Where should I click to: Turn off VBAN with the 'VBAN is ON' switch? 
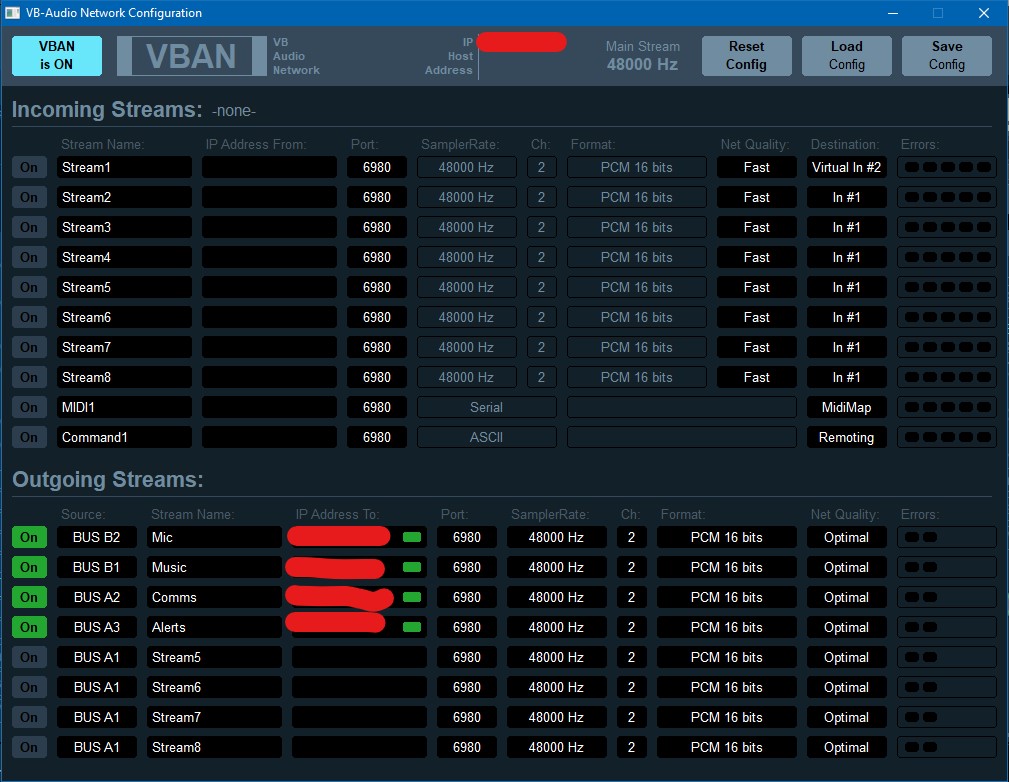pyautogui.click(x=55, y=55)
